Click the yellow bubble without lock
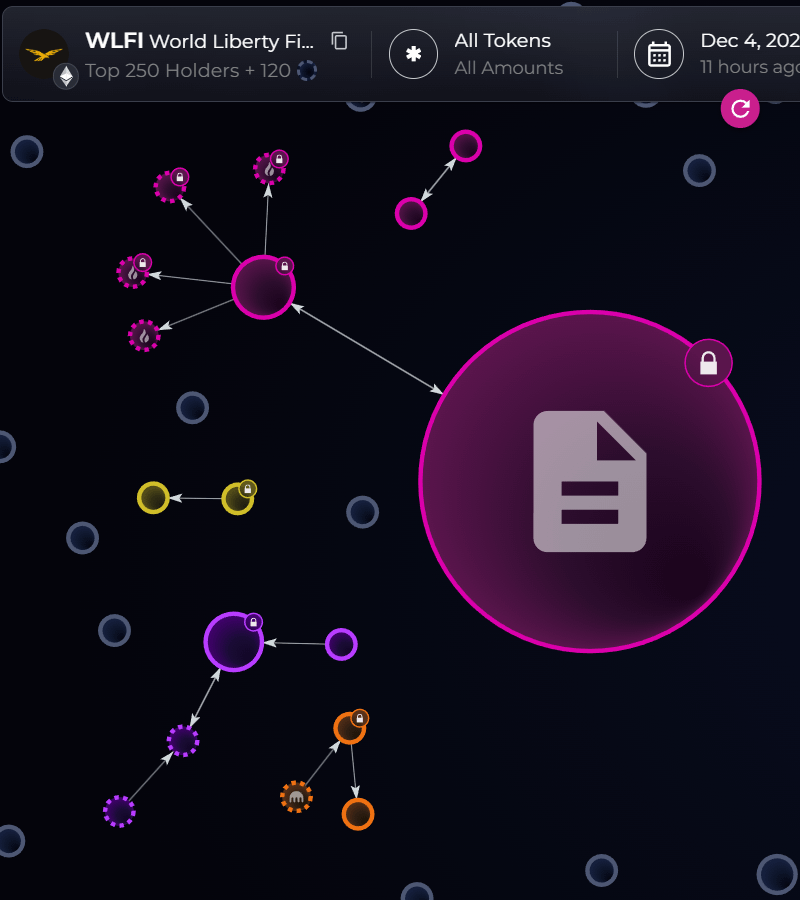This screenshot has width=800, height=900. pos(153,497)
